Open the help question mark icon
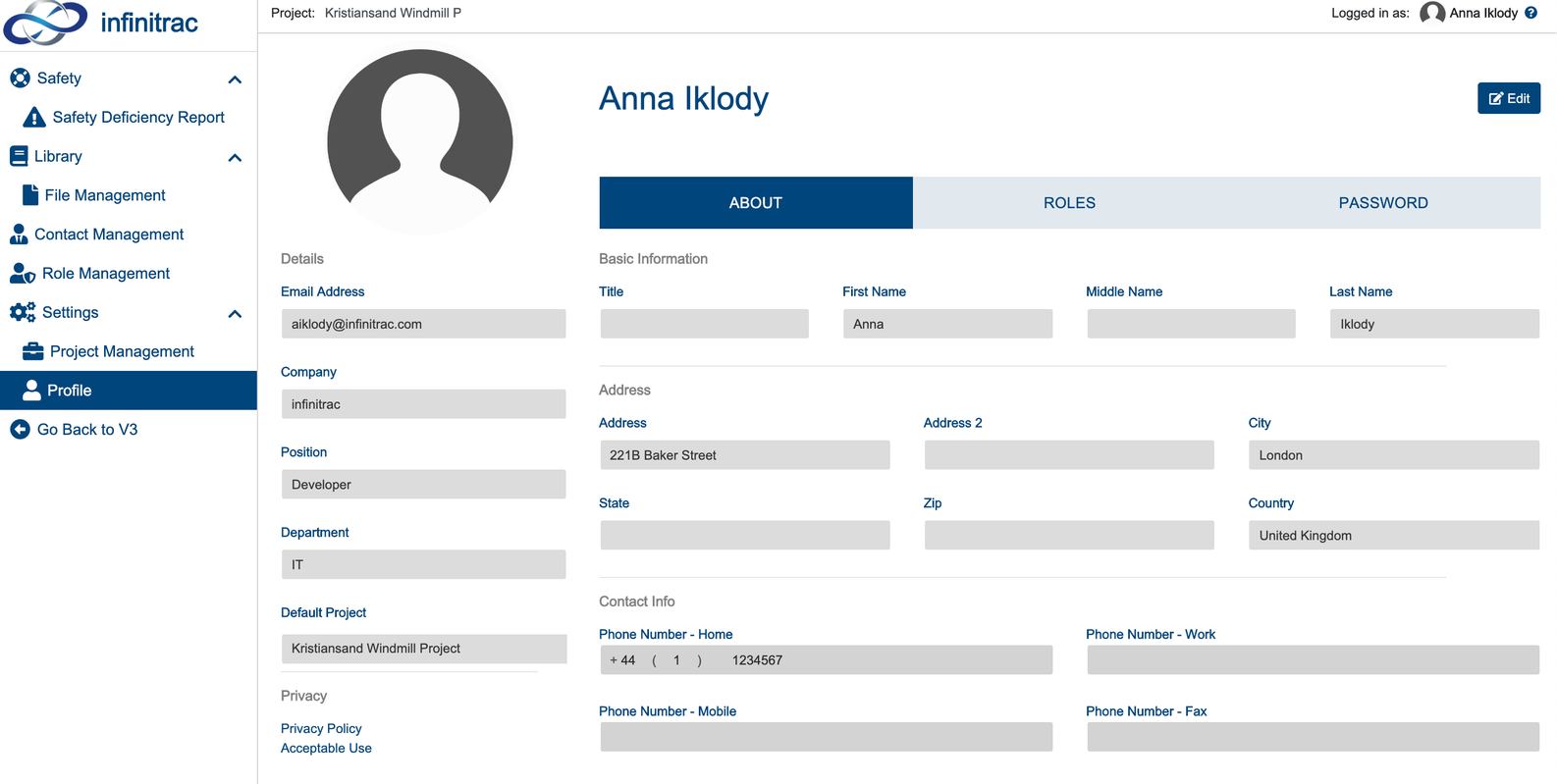 coord(1530,13)
